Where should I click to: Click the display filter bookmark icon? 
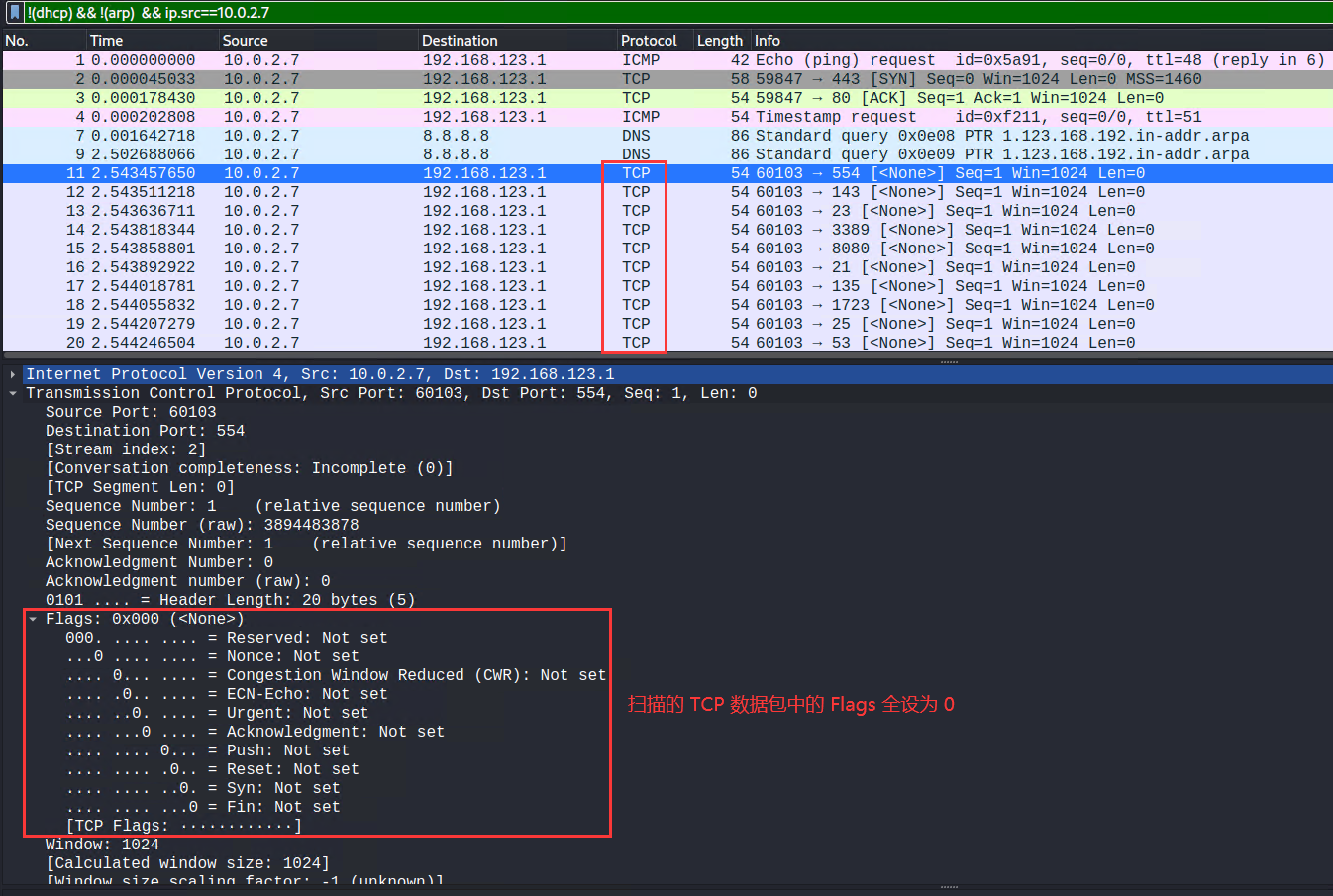[14, 13]
